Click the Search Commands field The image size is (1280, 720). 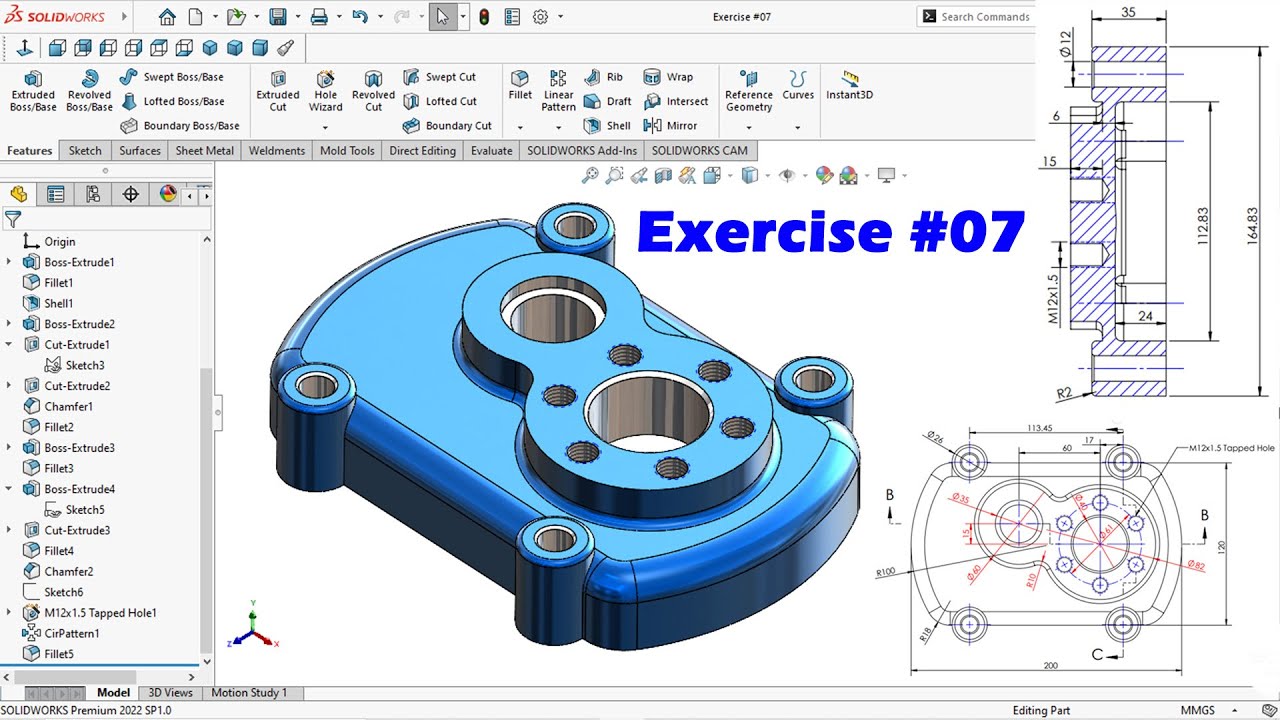click(974, 17)
